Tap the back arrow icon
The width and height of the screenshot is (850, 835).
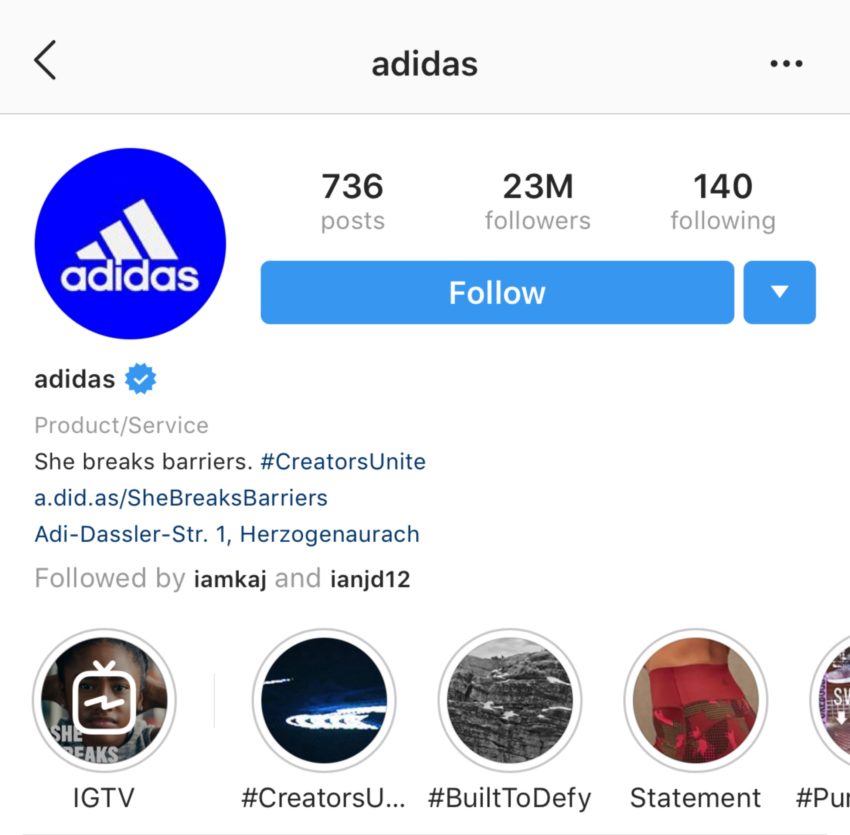point(45,62)
